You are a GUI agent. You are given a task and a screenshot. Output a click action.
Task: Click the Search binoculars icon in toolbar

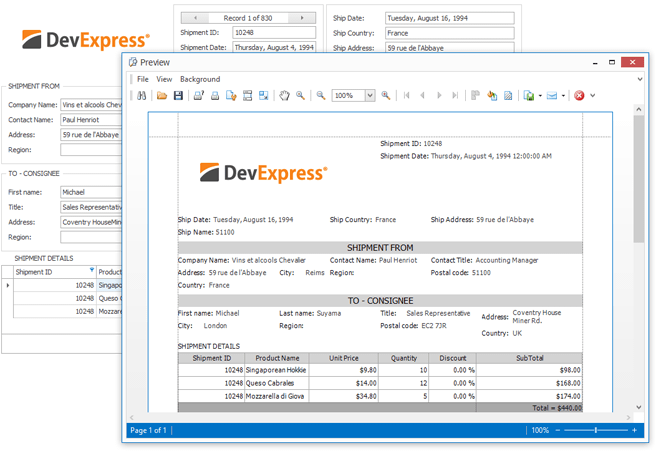(x=142, y=95)
